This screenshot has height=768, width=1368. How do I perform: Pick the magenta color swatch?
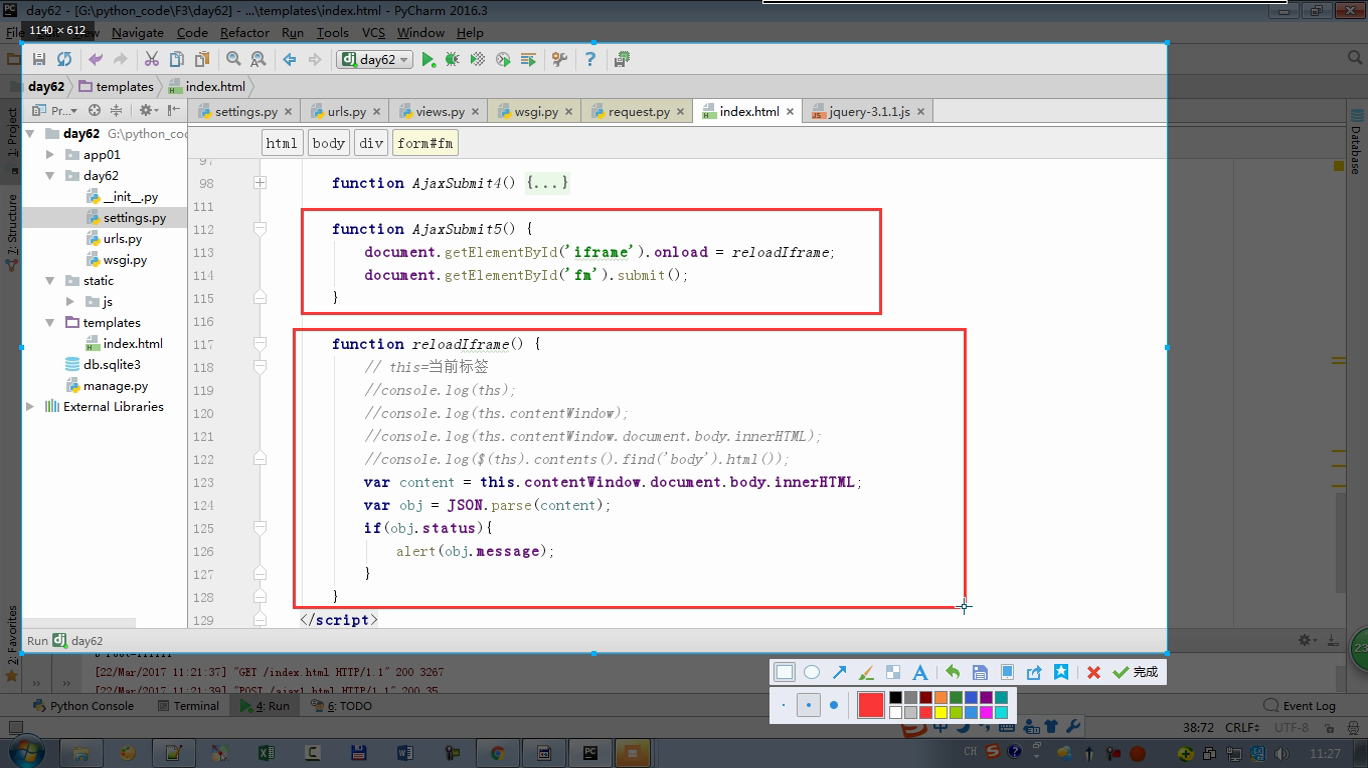[986, 712]
